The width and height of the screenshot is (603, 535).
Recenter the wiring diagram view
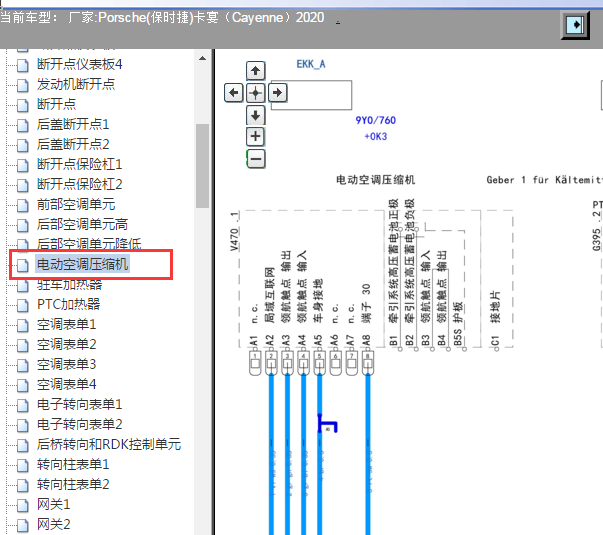point(255,93)
